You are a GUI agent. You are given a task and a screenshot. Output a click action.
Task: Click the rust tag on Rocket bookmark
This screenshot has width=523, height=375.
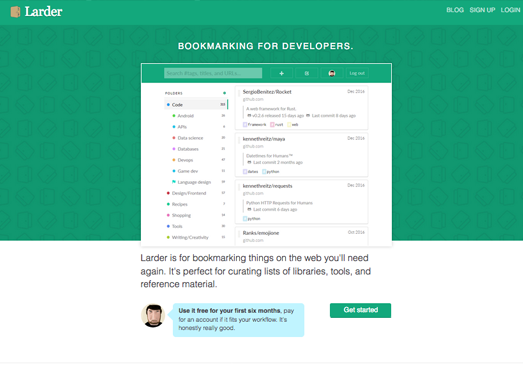click(277, 124)
